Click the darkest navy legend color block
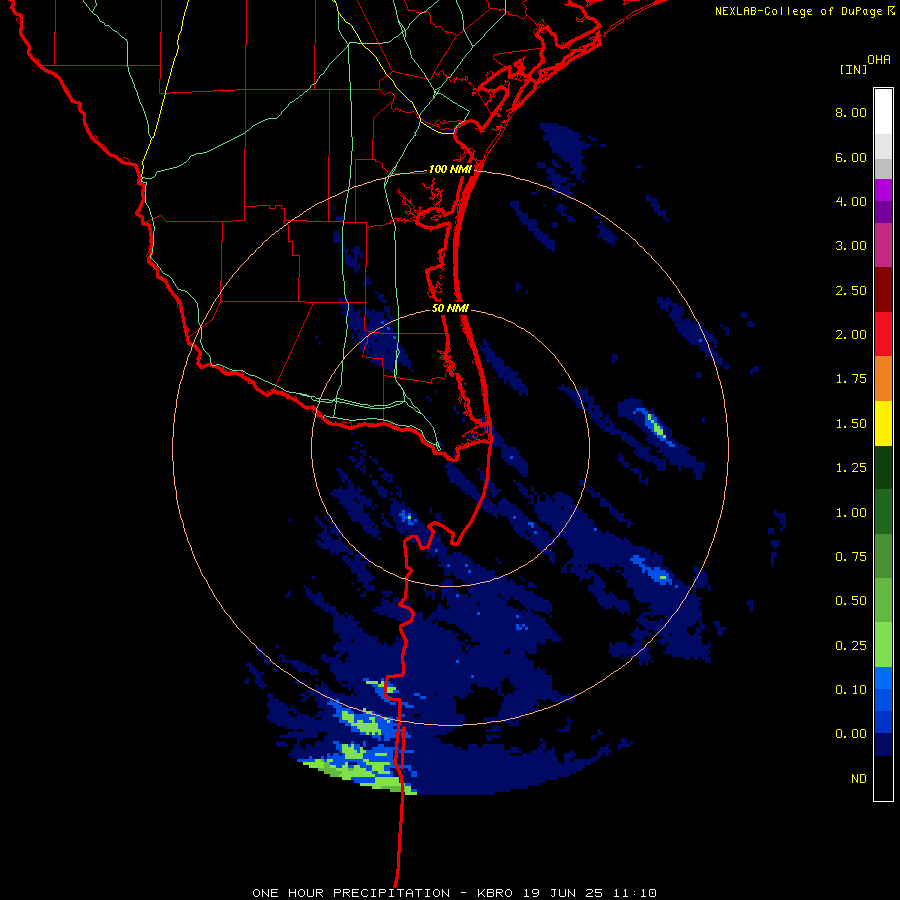The height and width of the screenshot is (900, 900). click(883, 745)
